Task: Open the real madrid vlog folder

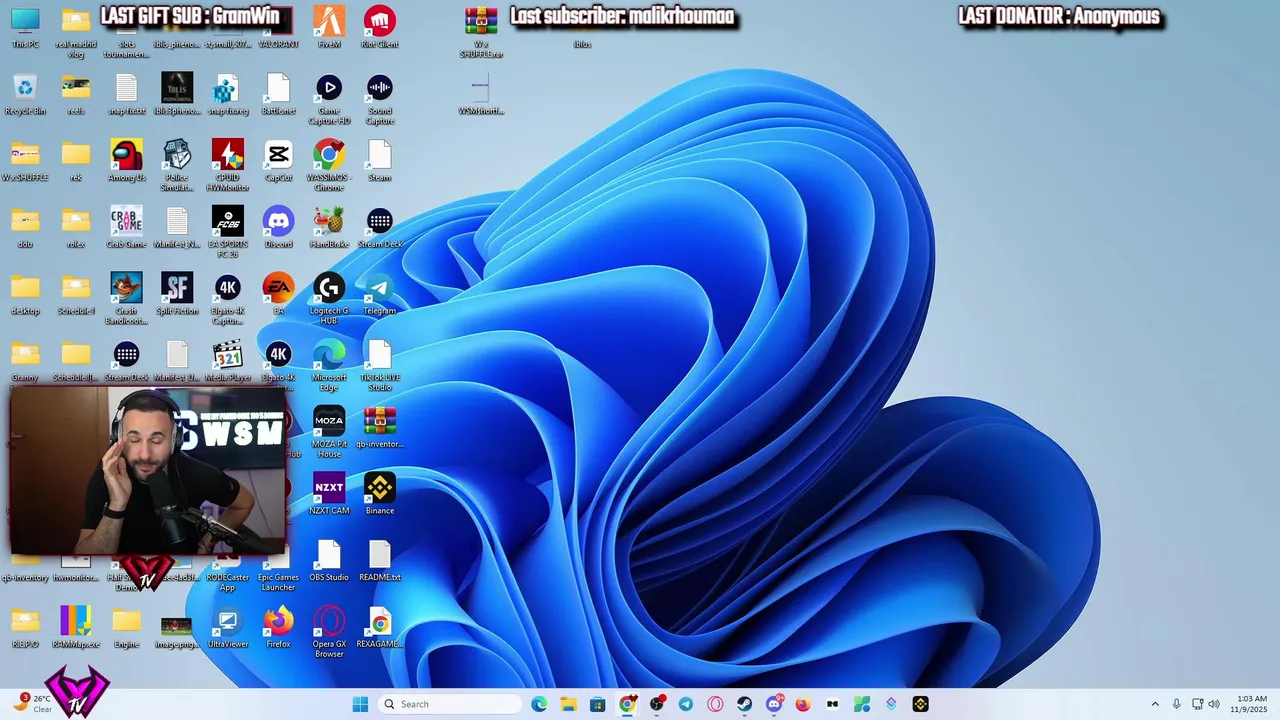Action: pyautogui.click(x=76, y=32)
